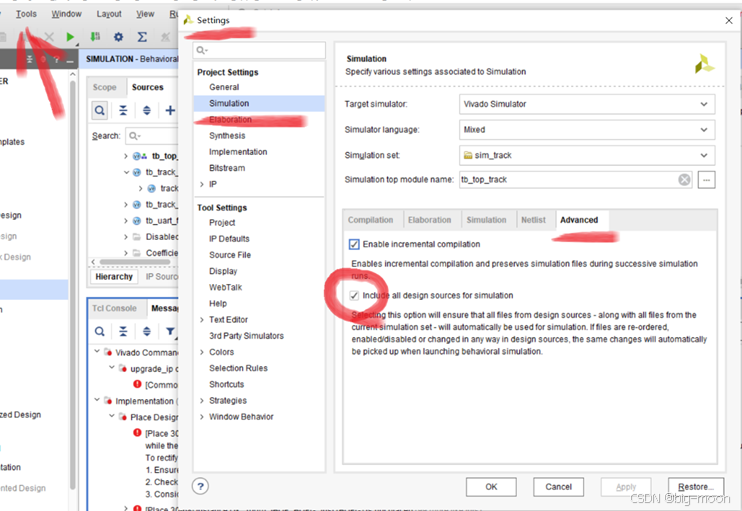Click the Restore button
Screen dimensions: 742x511
click(x=696, y=487)
